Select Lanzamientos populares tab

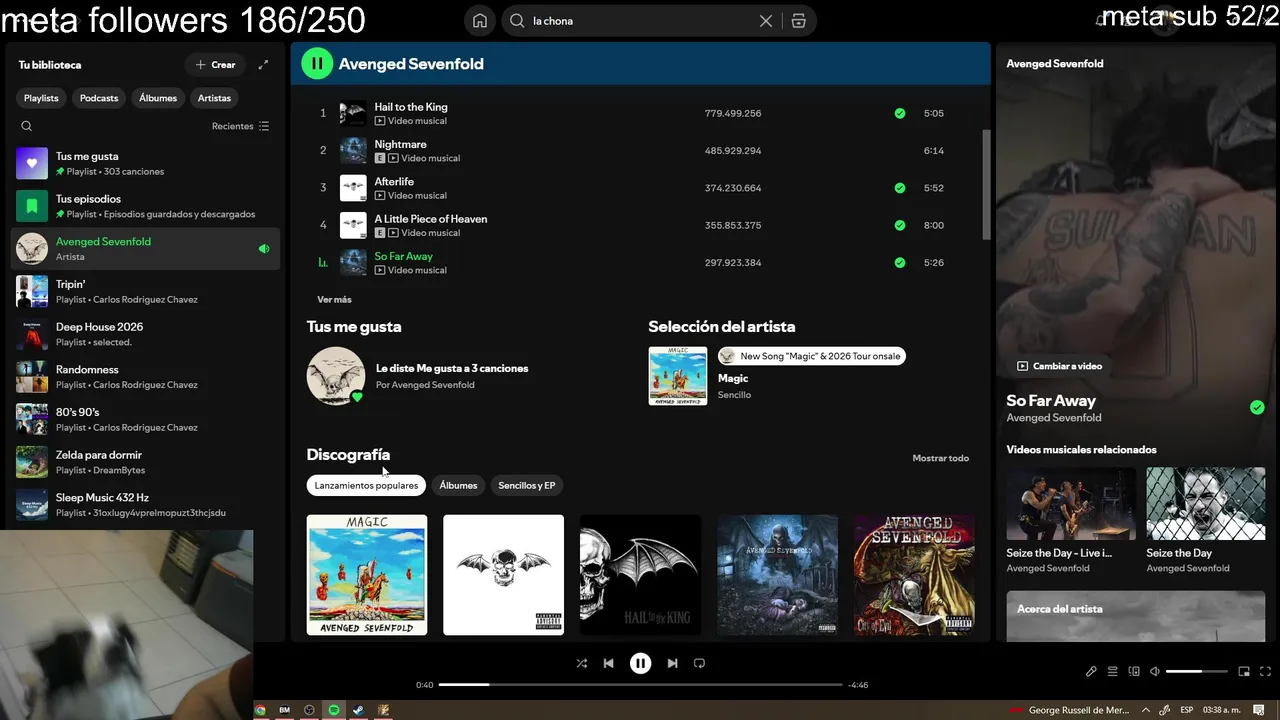click(366, 486)
